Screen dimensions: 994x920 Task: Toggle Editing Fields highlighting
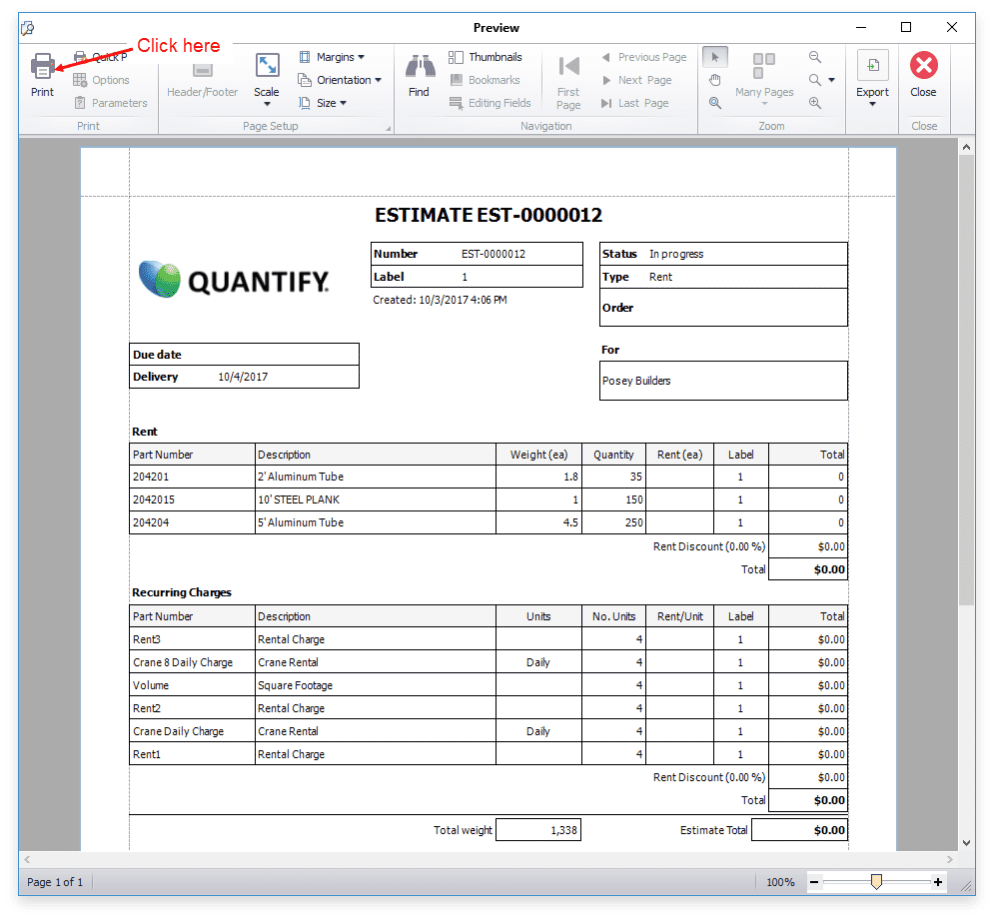pyautogui.click(x=490, y=103)
